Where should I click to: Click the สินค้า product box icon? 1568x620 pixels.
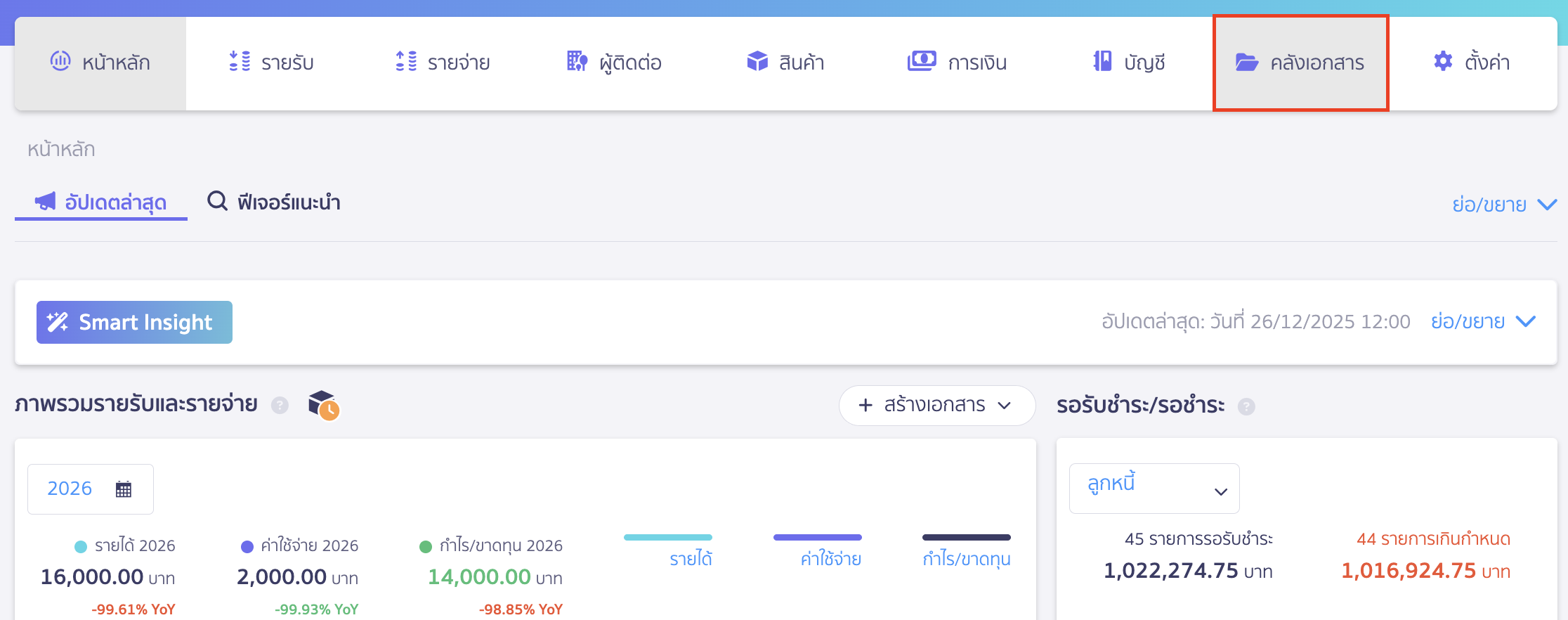(x=757, y=62)
